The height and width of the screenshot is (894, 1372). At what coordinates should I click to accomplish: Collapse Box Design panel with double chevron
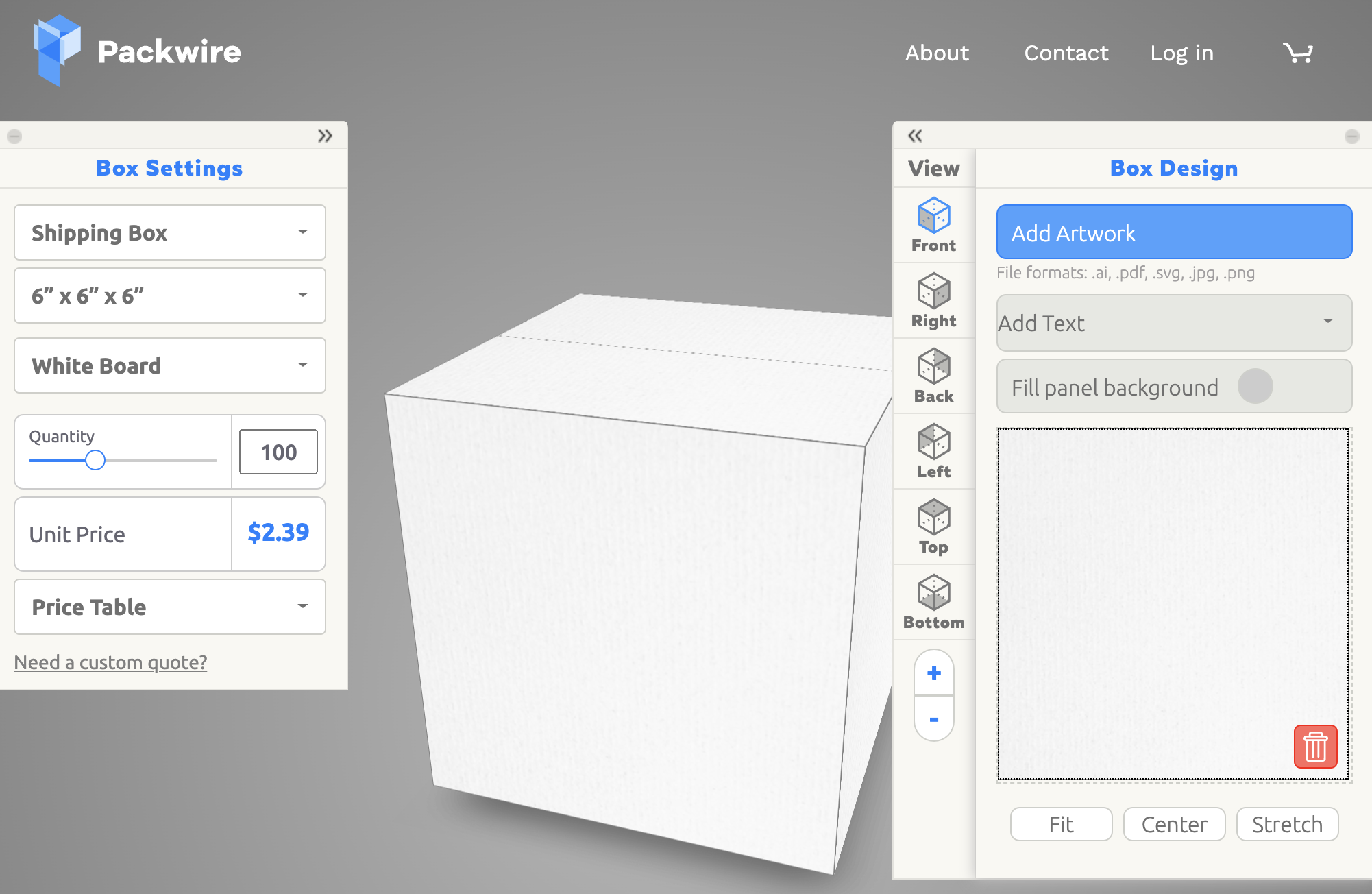click(x=915, y=136)
